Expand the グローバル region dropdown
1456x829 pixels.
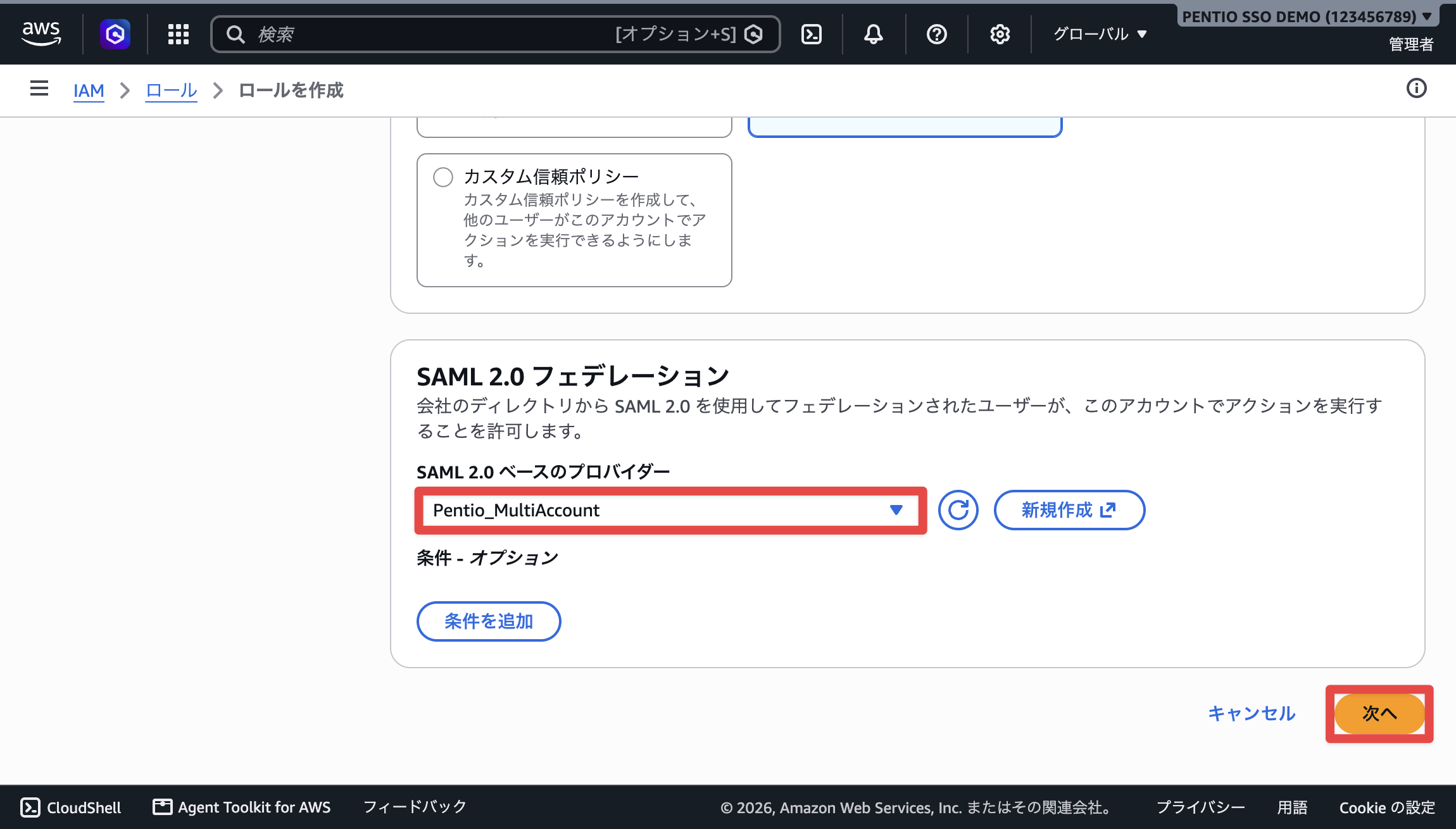(x=1100, y=34)
